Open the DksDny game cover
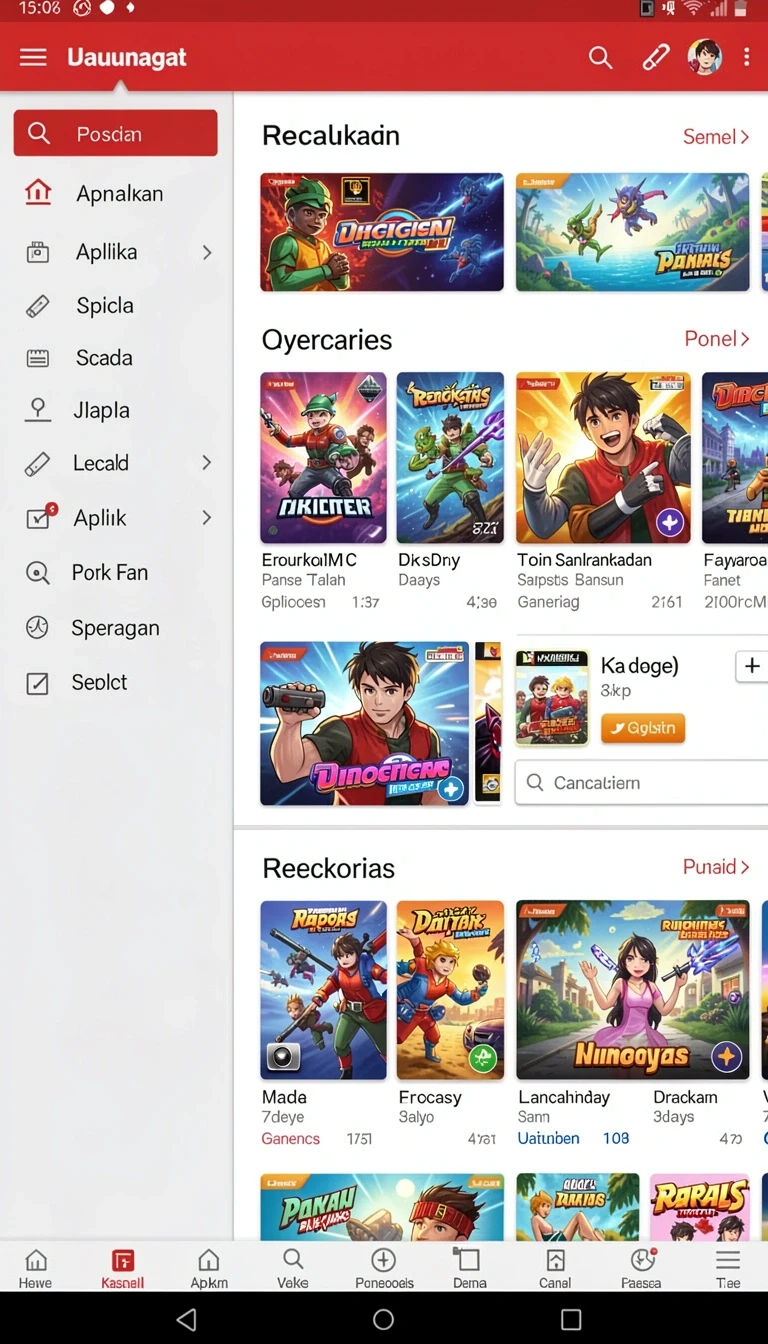768x1344 pixels. (450, 458)
